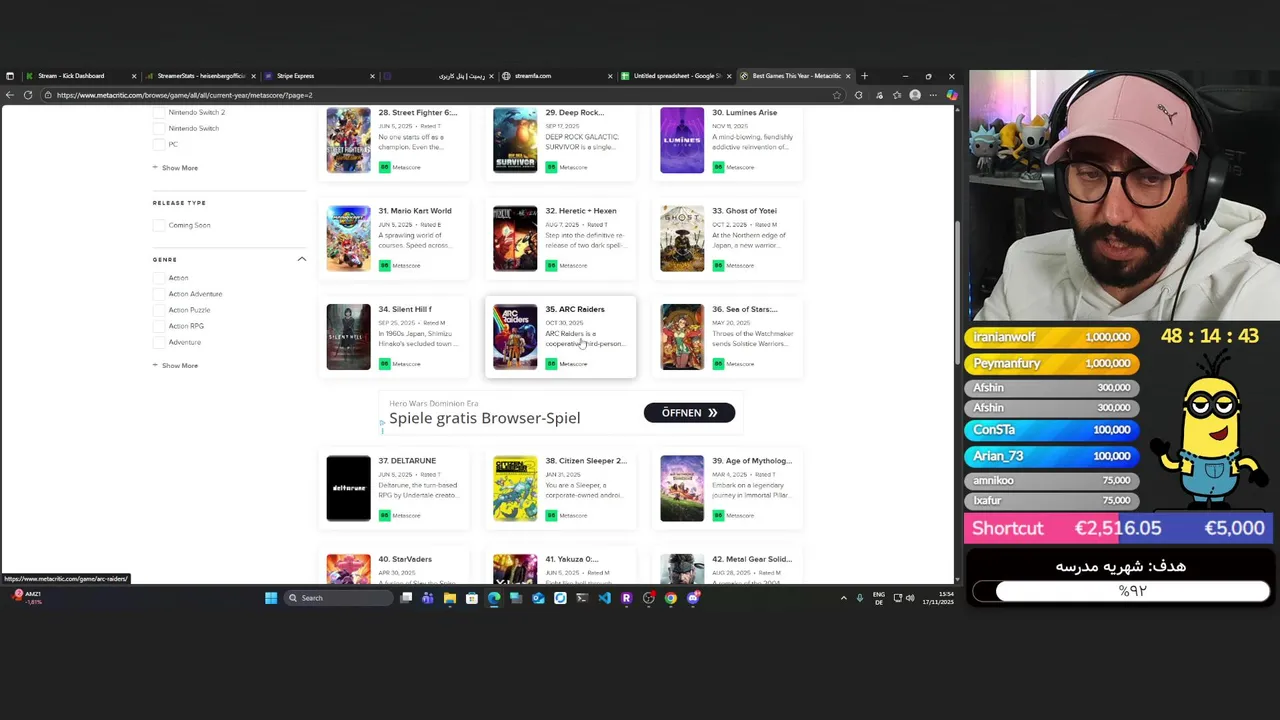Focus the browser address bar URL
The width and height of the screenshot is (1280, 720).
(184, 95)
